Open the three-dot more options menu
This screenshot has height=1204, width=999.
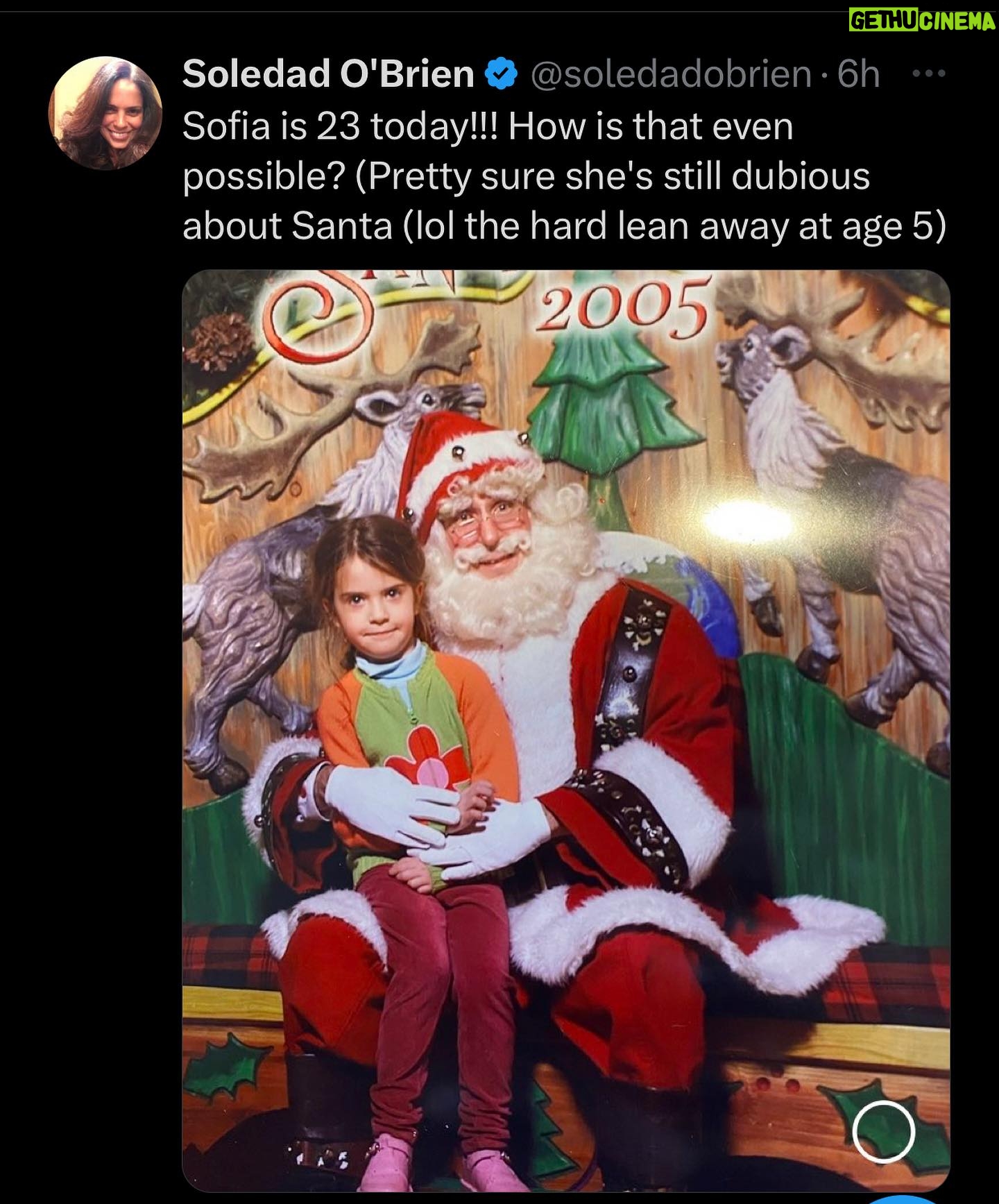click(x=928, y=73)
